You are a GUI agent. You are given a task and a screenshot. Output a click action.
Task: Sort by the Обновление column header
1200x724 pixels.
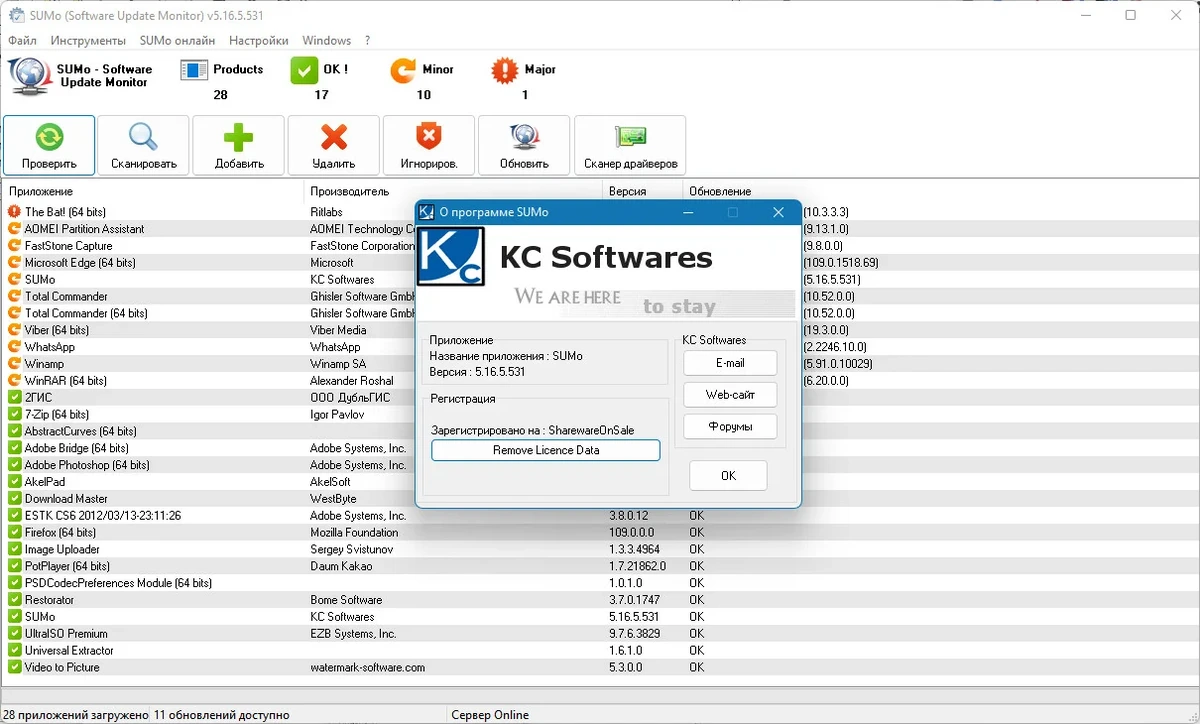point(940,191)
